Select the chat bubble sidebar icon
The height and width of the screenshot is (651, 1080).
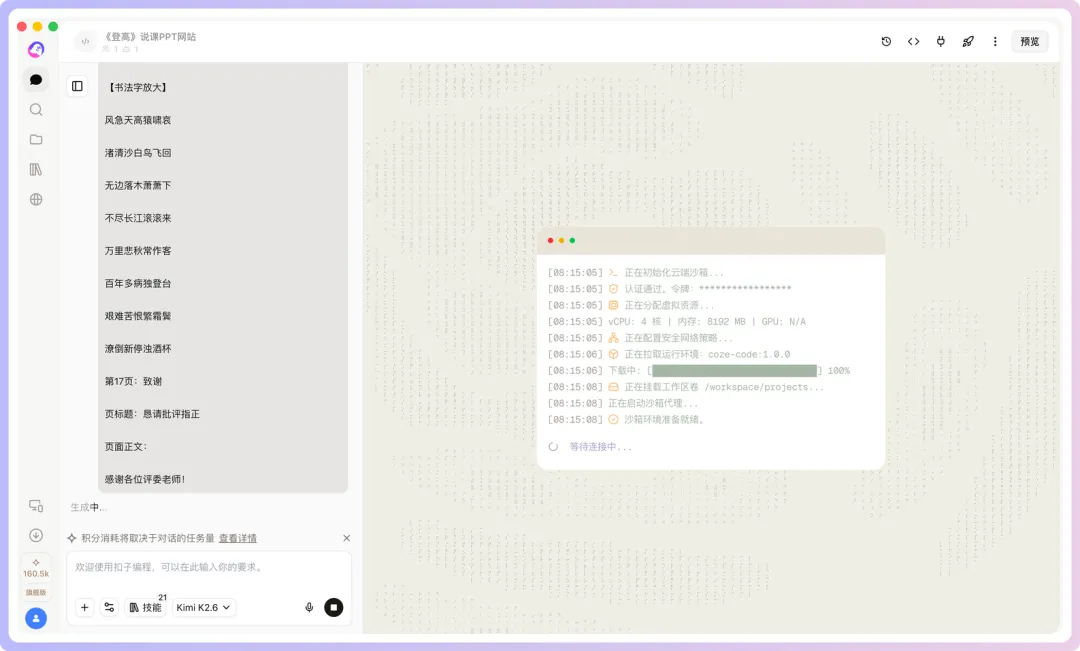[36, 80]
